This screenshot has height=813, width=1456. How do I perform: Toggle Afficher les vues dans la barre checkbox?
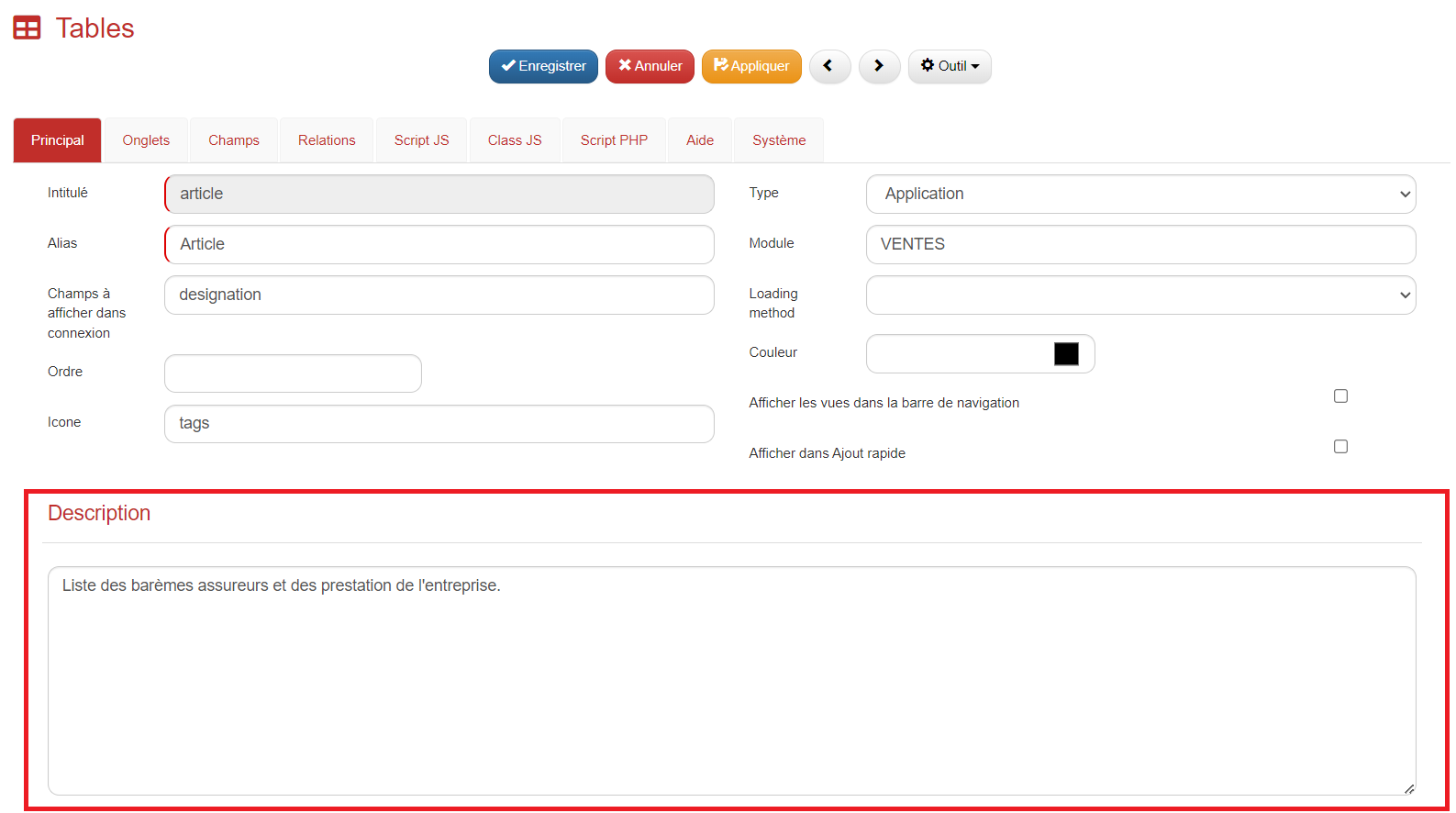(1340, 396)
